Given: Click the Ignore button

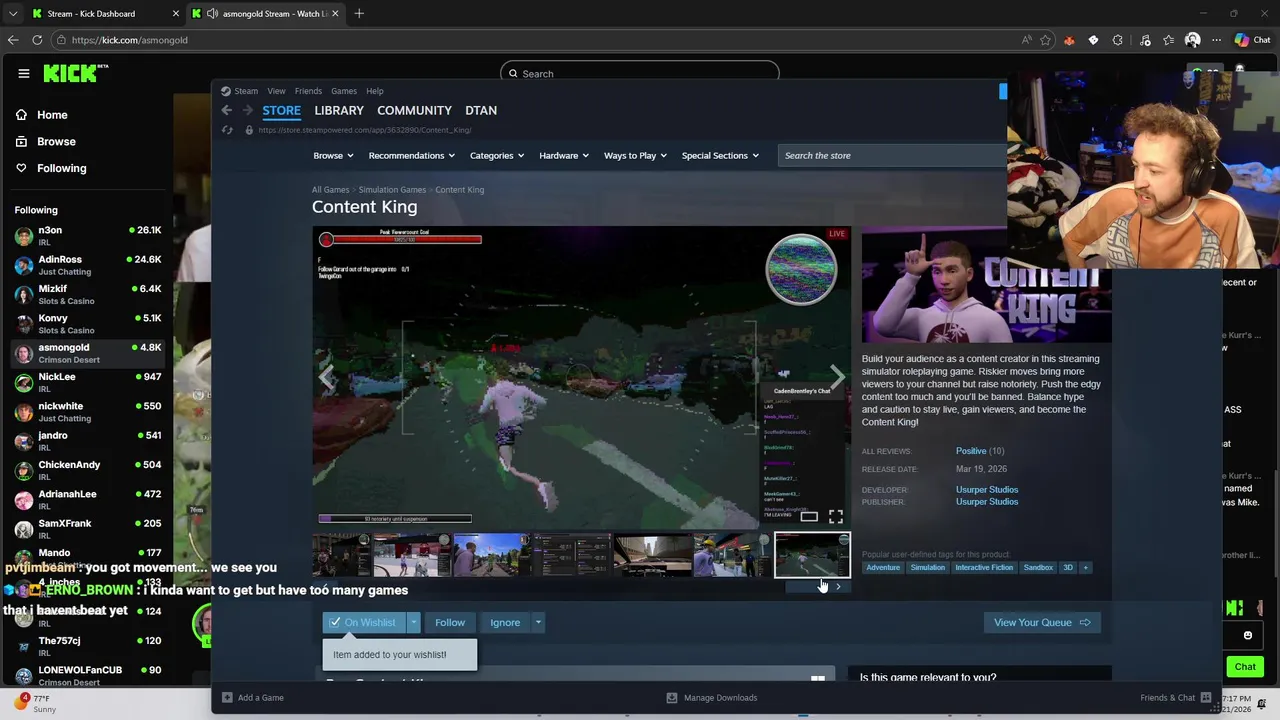Looking at the screenshot, I should [505, 622].
